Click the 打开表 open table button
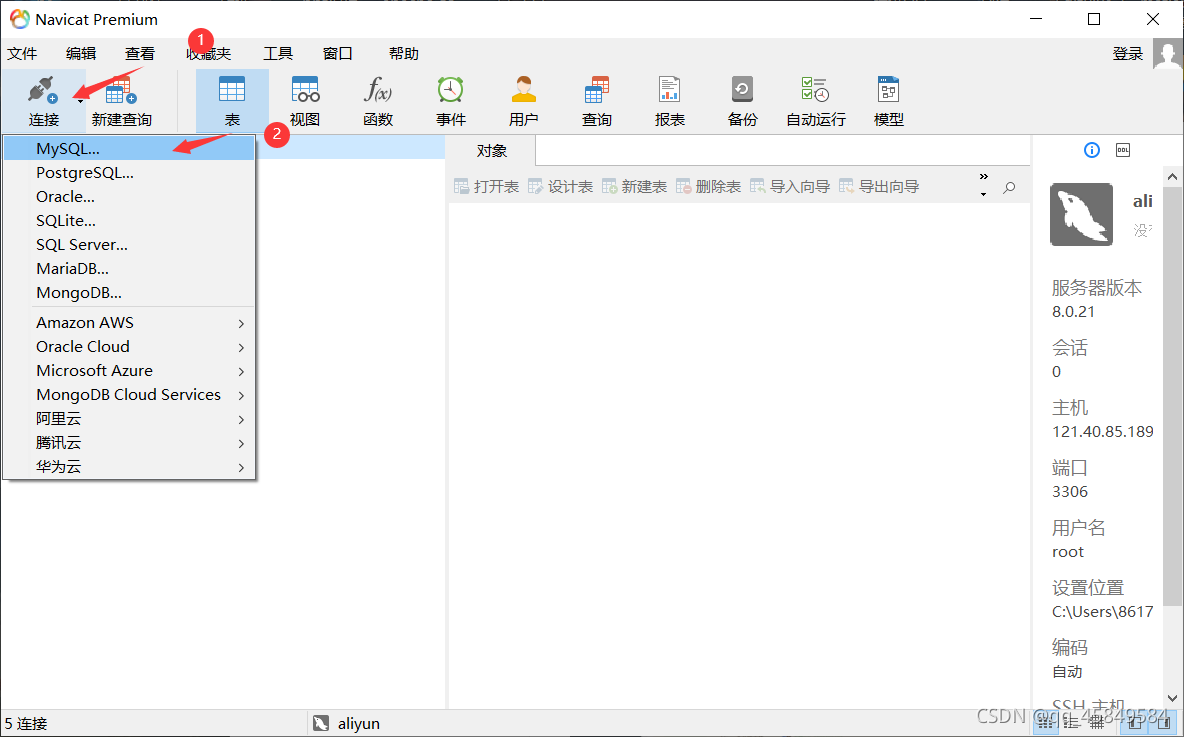 (x=486, y=187)
